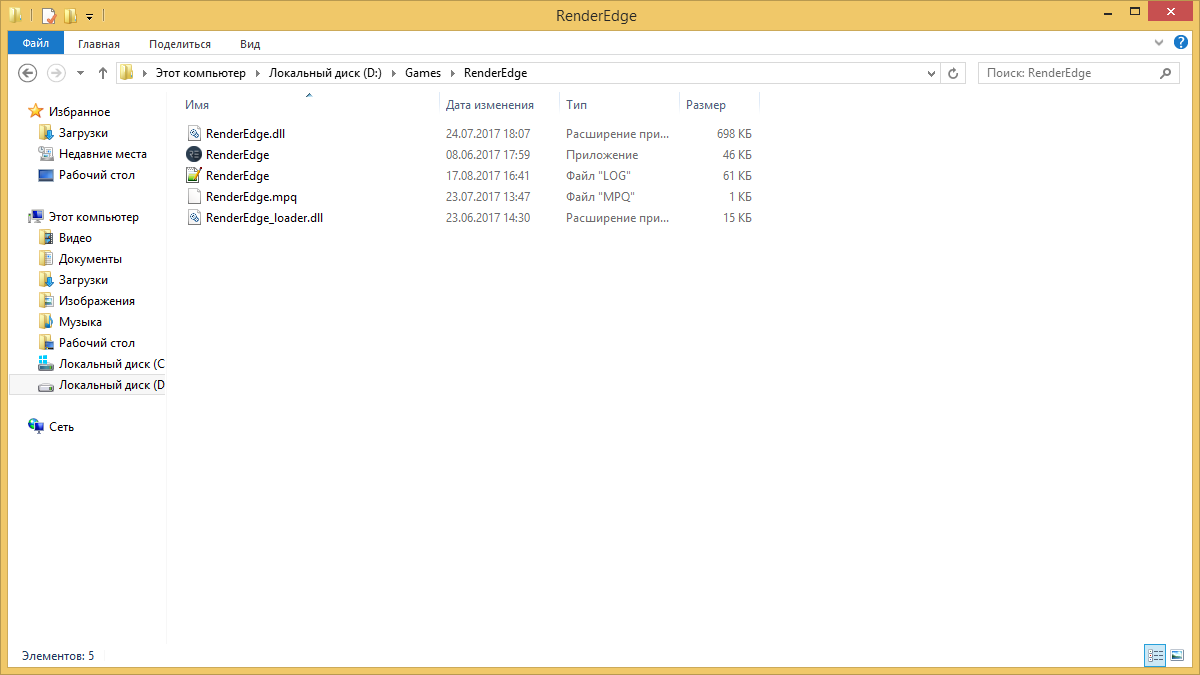Screen dimensions: 1200x675
Task: Open Рабочий стол under Этот компьютер
Action: (96, 343)
